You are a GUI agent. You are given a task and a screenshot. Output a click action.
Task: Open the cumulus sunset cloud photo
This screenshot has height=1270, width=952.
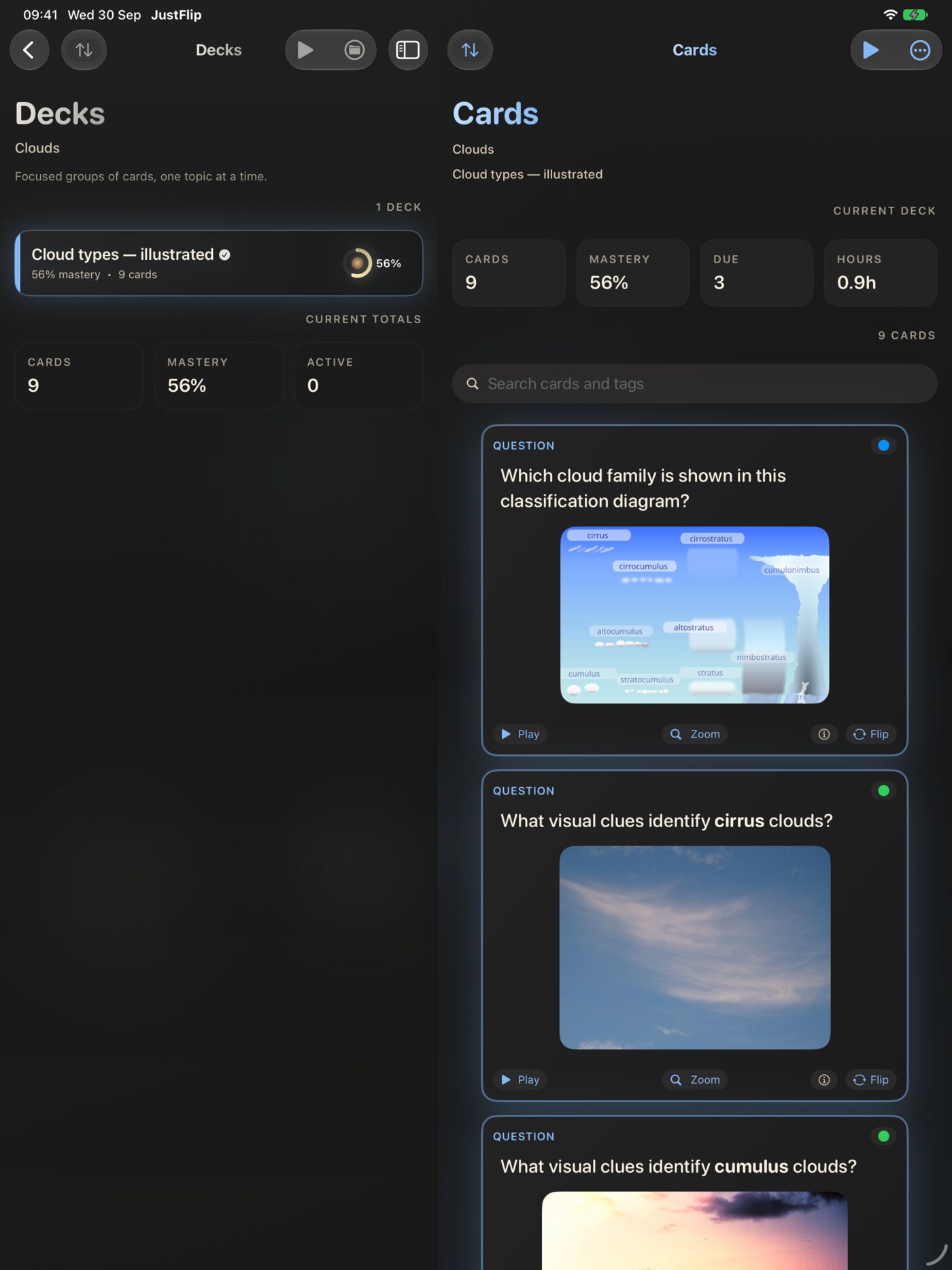(x=694, y=1231)
